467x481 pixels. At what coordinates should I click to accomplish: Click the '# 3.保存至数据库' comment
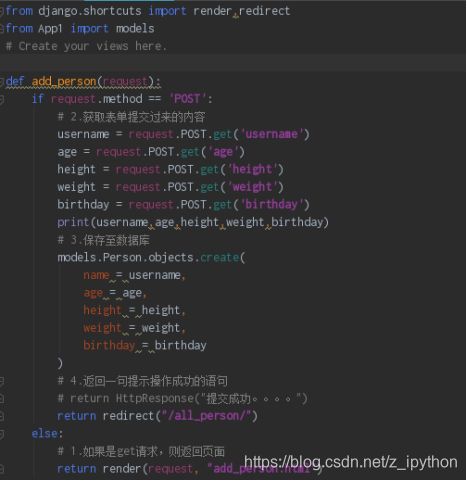(x=104, y=240)
